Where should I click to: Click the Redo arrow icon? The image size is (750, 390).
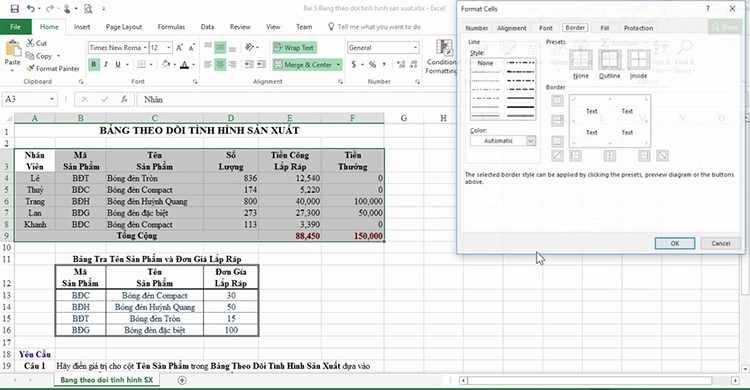pos(49,9)
